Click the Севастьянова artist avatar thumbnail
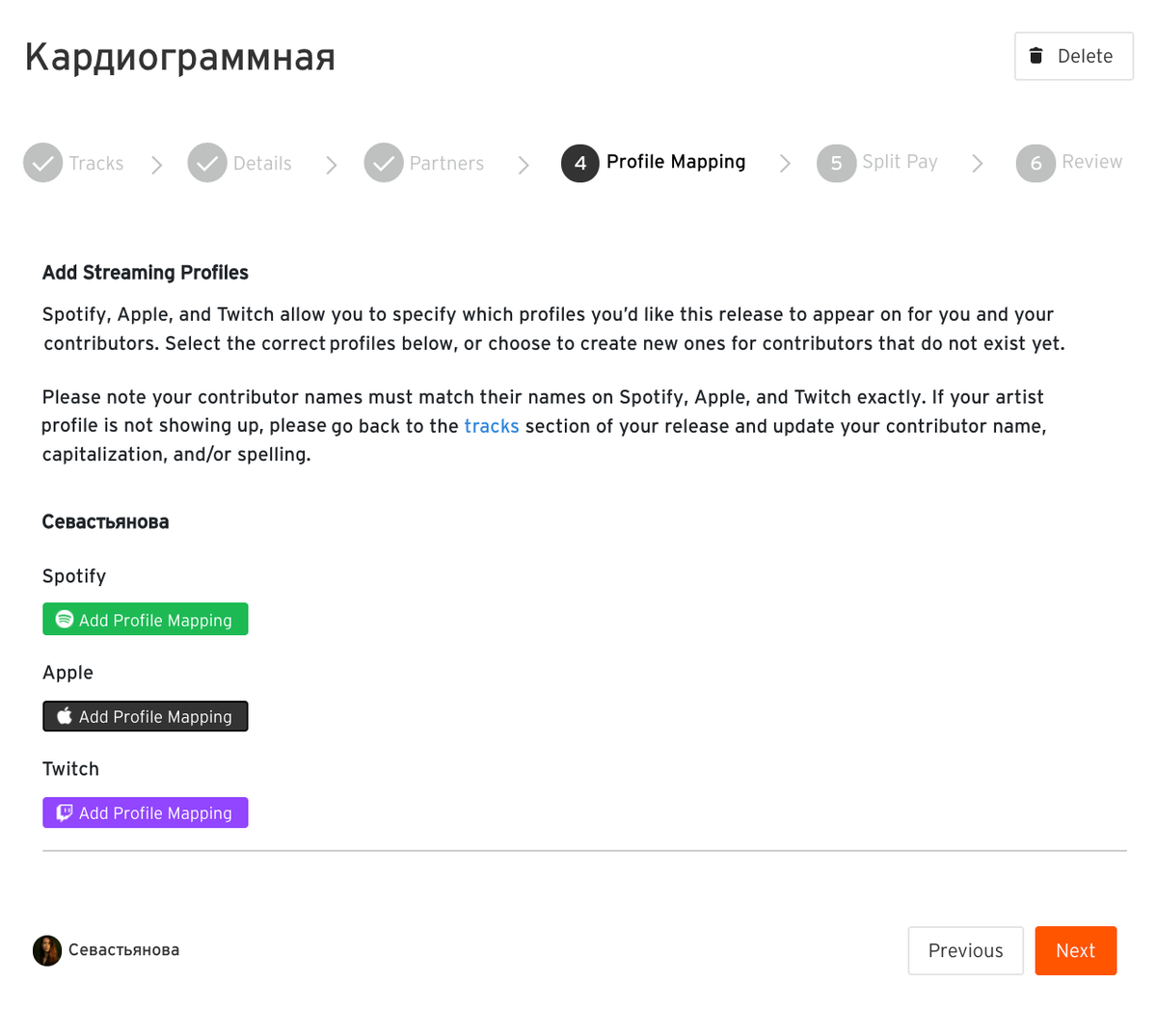 (x=47, y=950)
